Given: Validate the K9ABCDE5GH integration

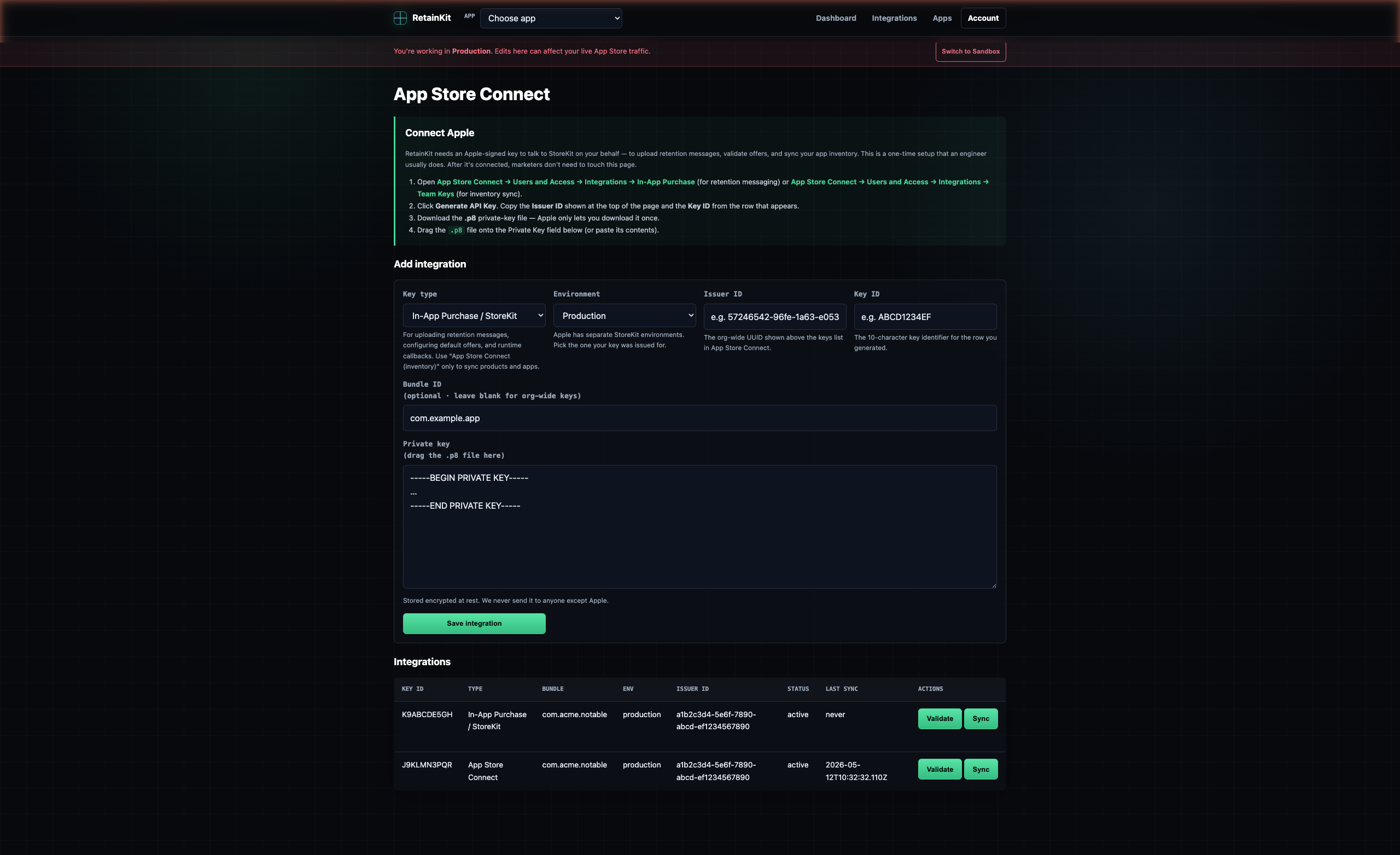Looking at the screenshot, I should point(939,719).
